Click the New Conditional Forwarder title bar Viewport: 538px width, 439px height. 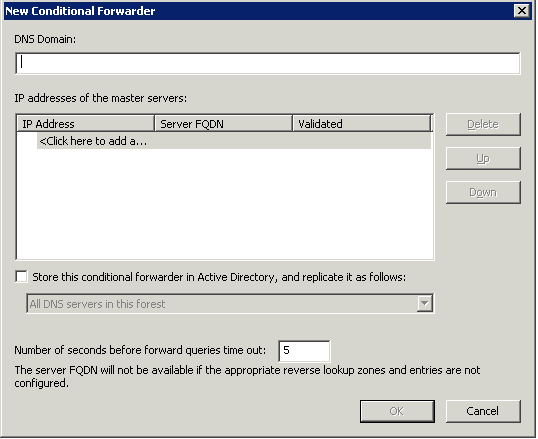[257, 11]
